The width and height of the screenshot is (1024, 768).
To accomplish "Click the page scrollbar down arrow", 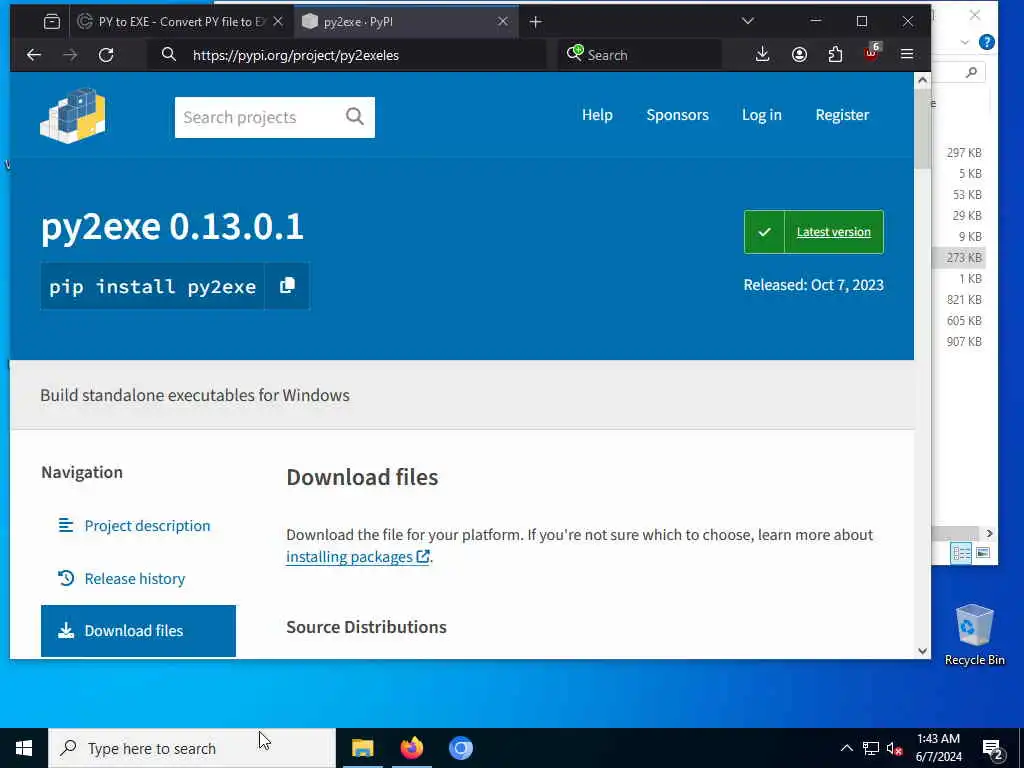I will coord(922,650).
